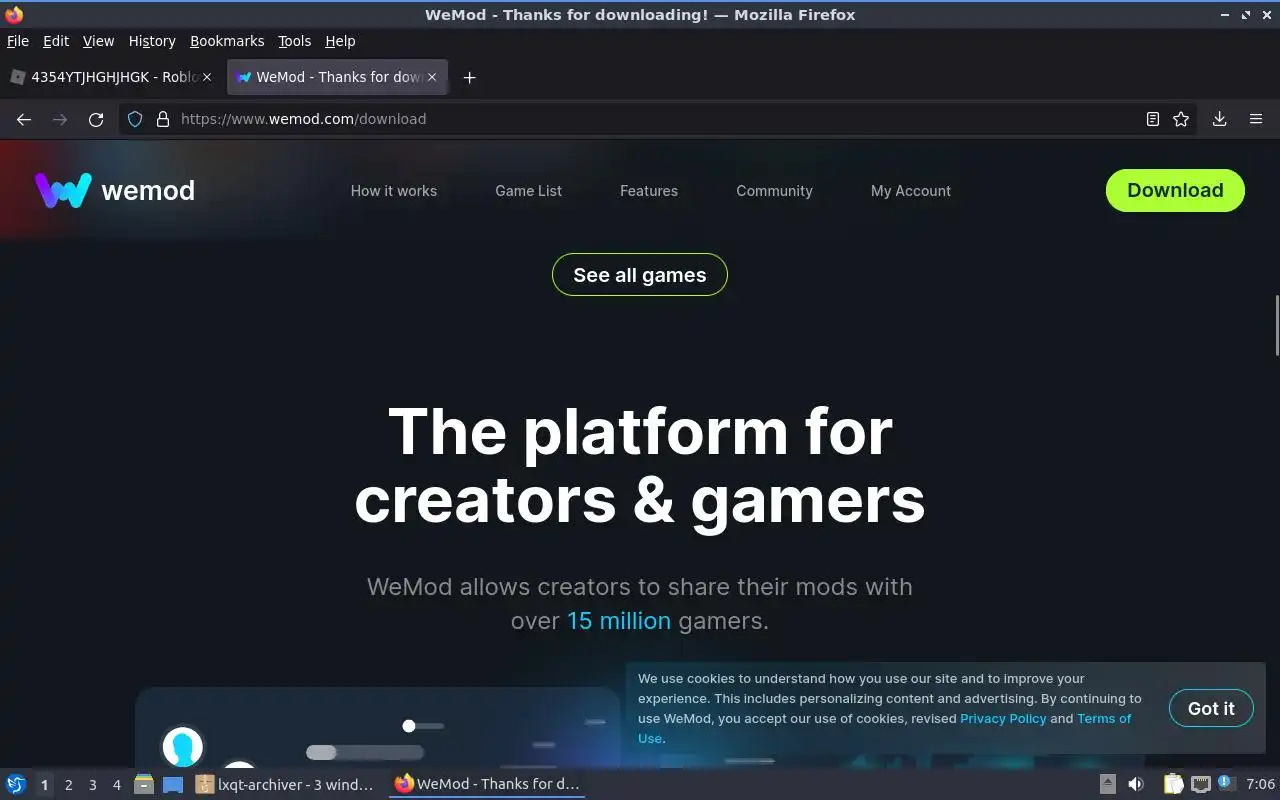
Task: Open the History menu
Action: click(152, 41)
